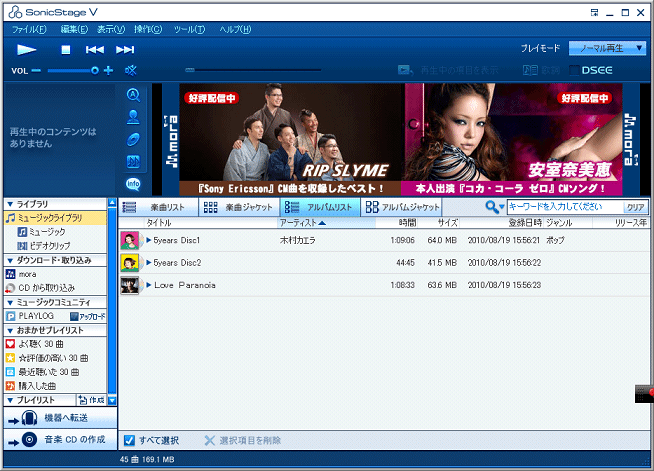Clear search with the クリア button
654x471 pixels.
click(x=635, y=207)
